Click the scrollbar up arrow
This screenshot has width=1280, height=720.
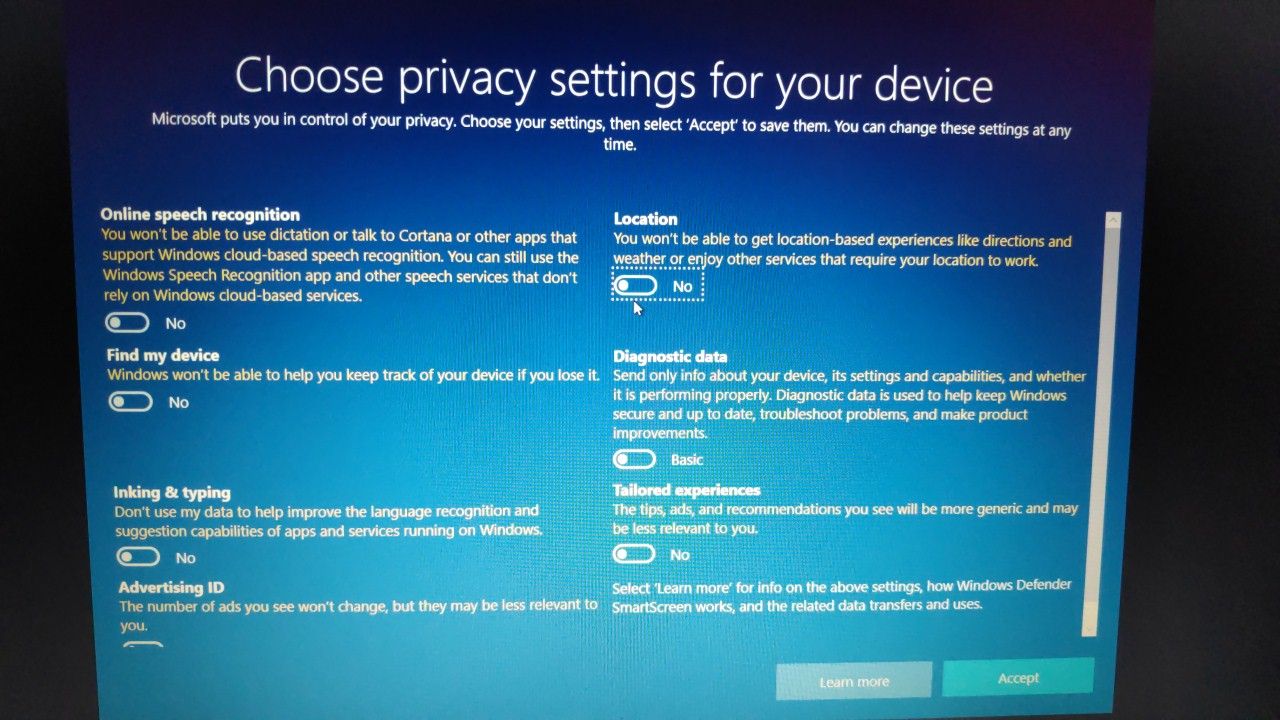click(1113, 221)
